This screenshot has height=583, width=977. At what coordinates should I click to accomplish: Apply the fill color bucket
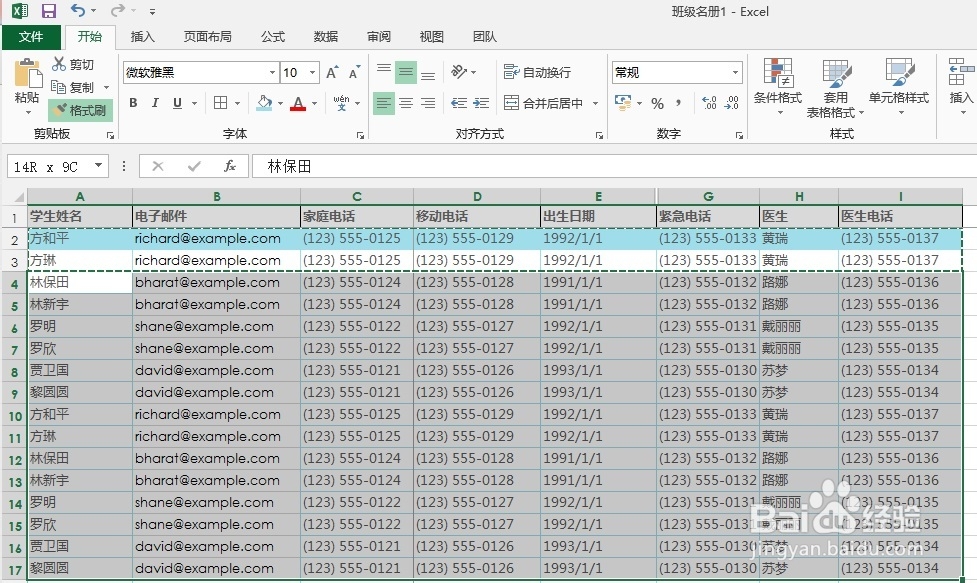tap(264, 103)
